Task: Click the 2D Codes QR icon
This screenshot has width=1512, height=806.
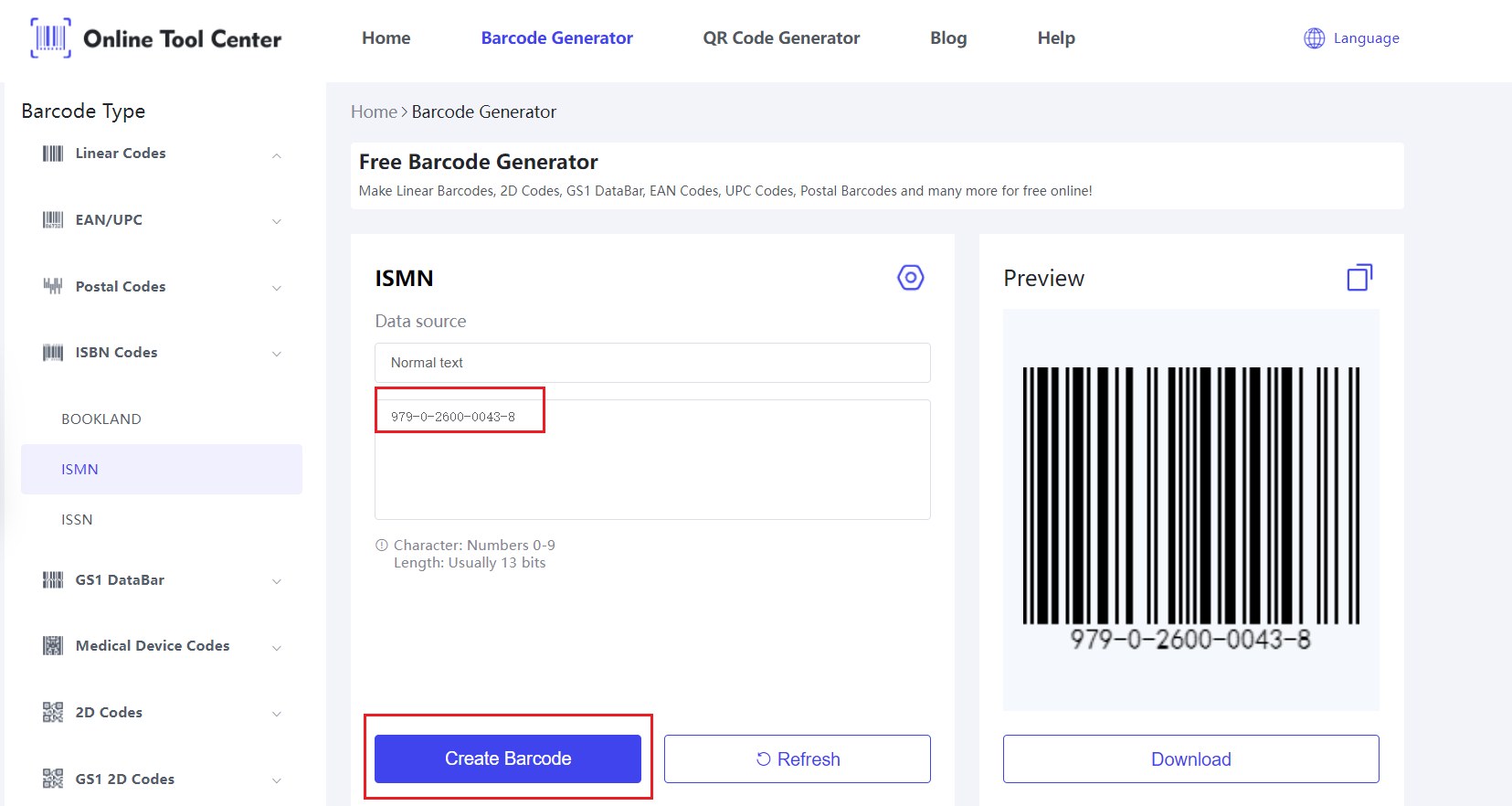Action: 53,713
